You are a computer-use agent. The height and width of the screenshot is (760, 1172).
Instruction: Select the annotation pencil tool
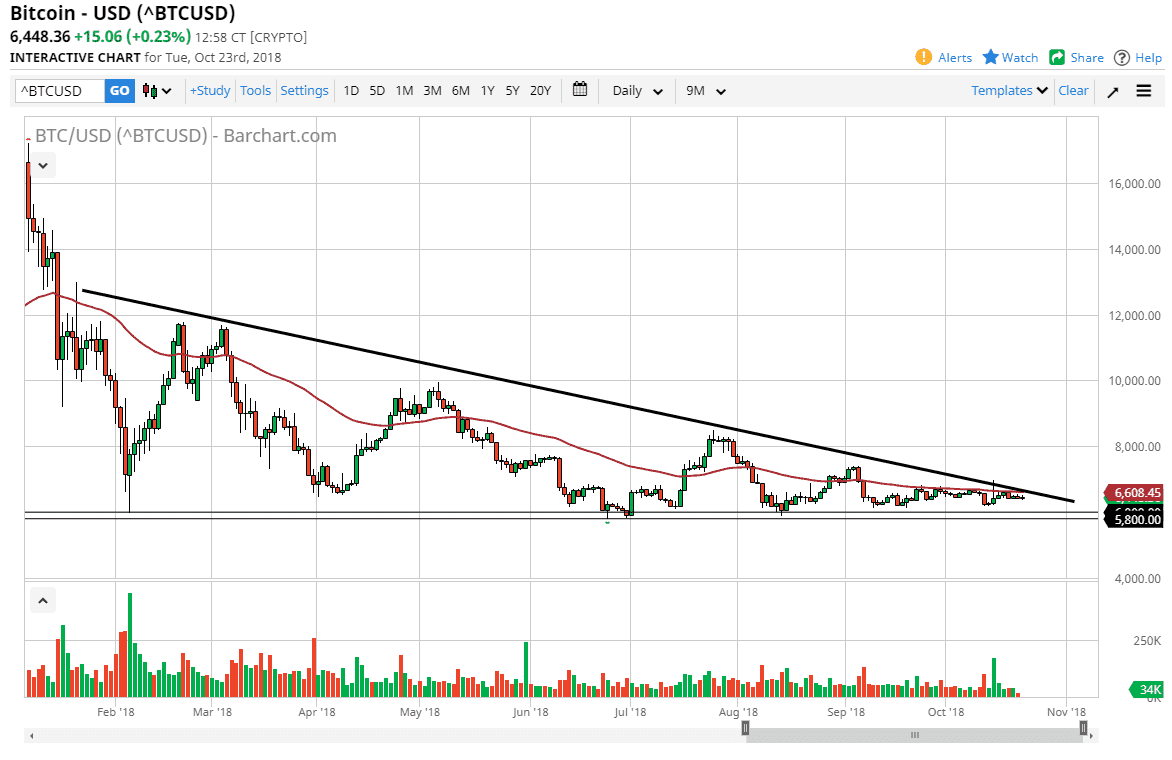[x=1112, y=91]
